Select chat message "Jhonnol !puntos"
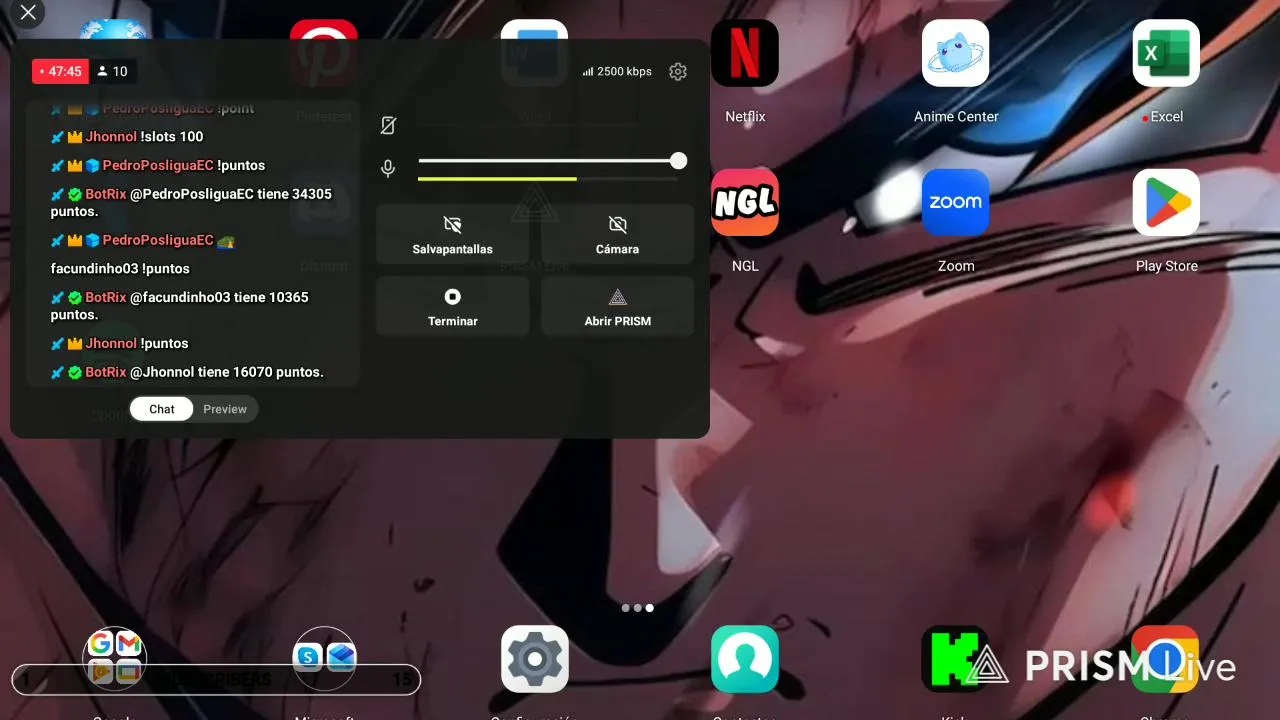This screenshot has width=1280, height=720. (120, 344)
